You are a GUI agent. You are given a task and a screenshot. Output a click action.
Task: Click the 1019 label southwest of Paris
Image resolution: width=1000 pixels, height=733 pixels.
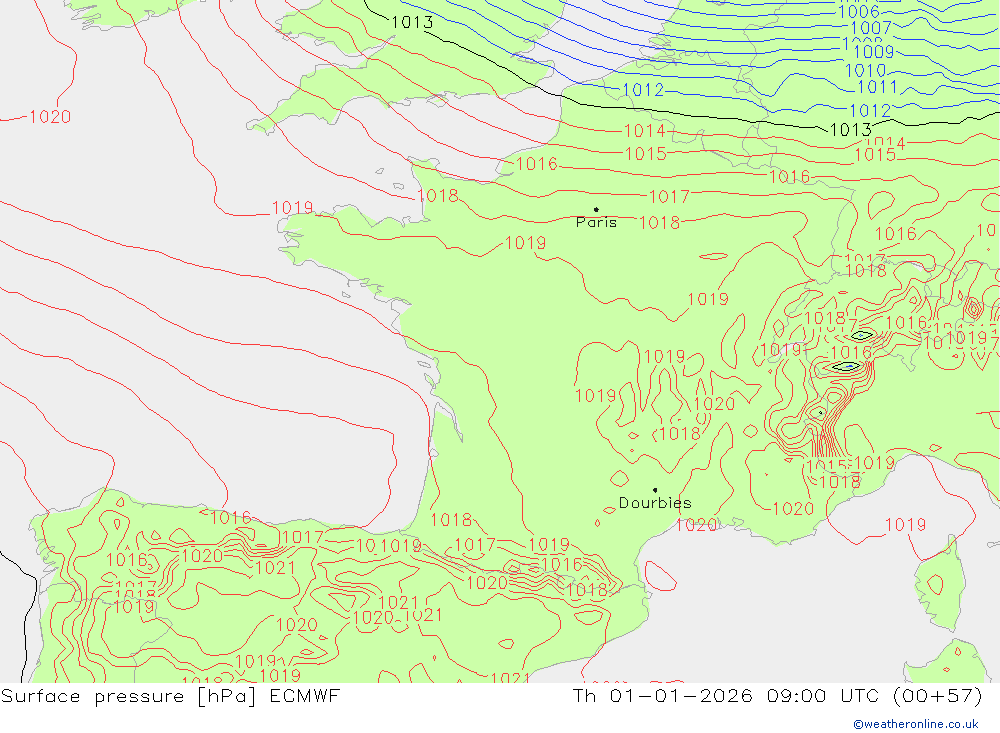(x=526, y=243)
